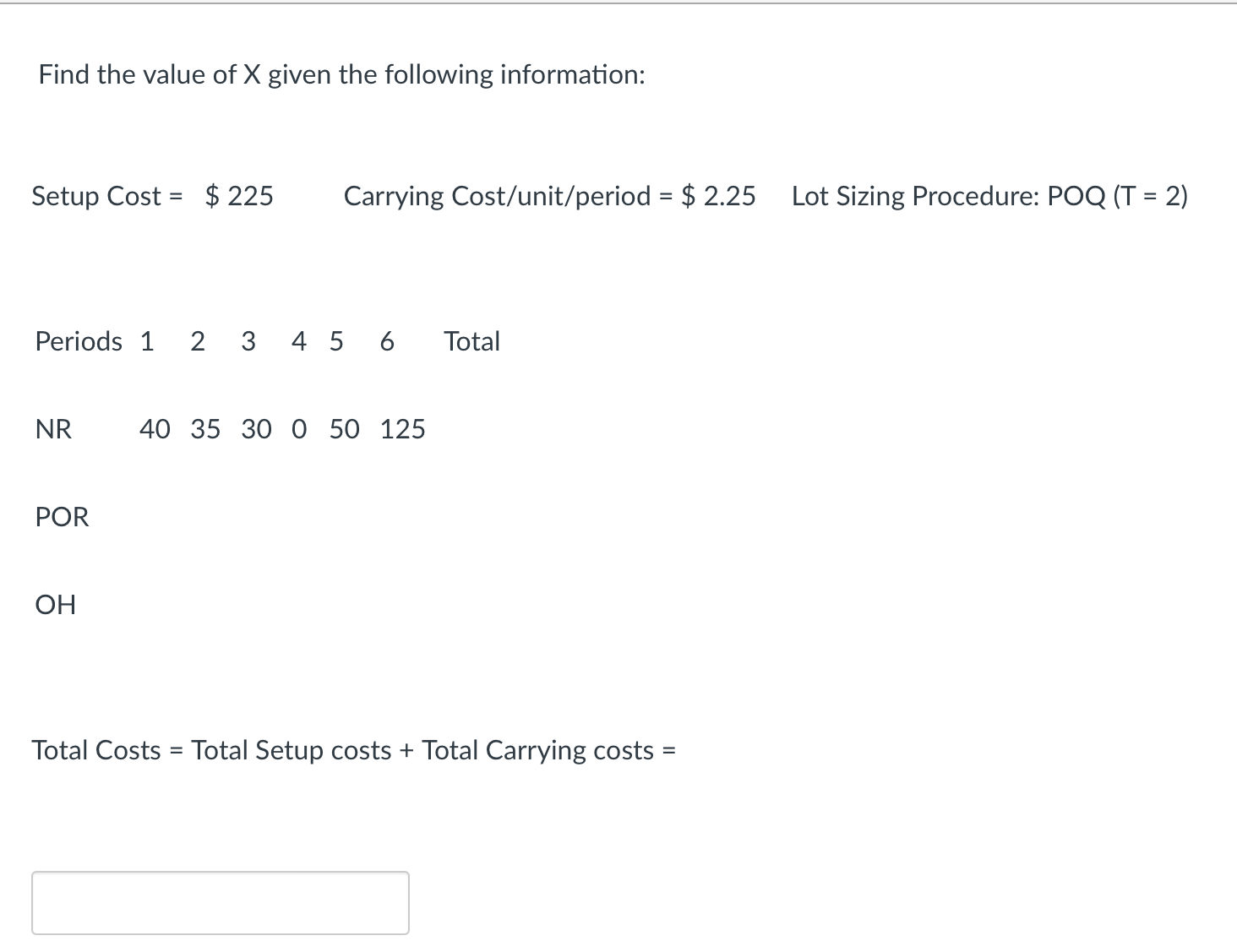The height and width of the screenshot is (952, 1237).
Task: Click the NR value '50' for period 5
Action: [344, 429]
